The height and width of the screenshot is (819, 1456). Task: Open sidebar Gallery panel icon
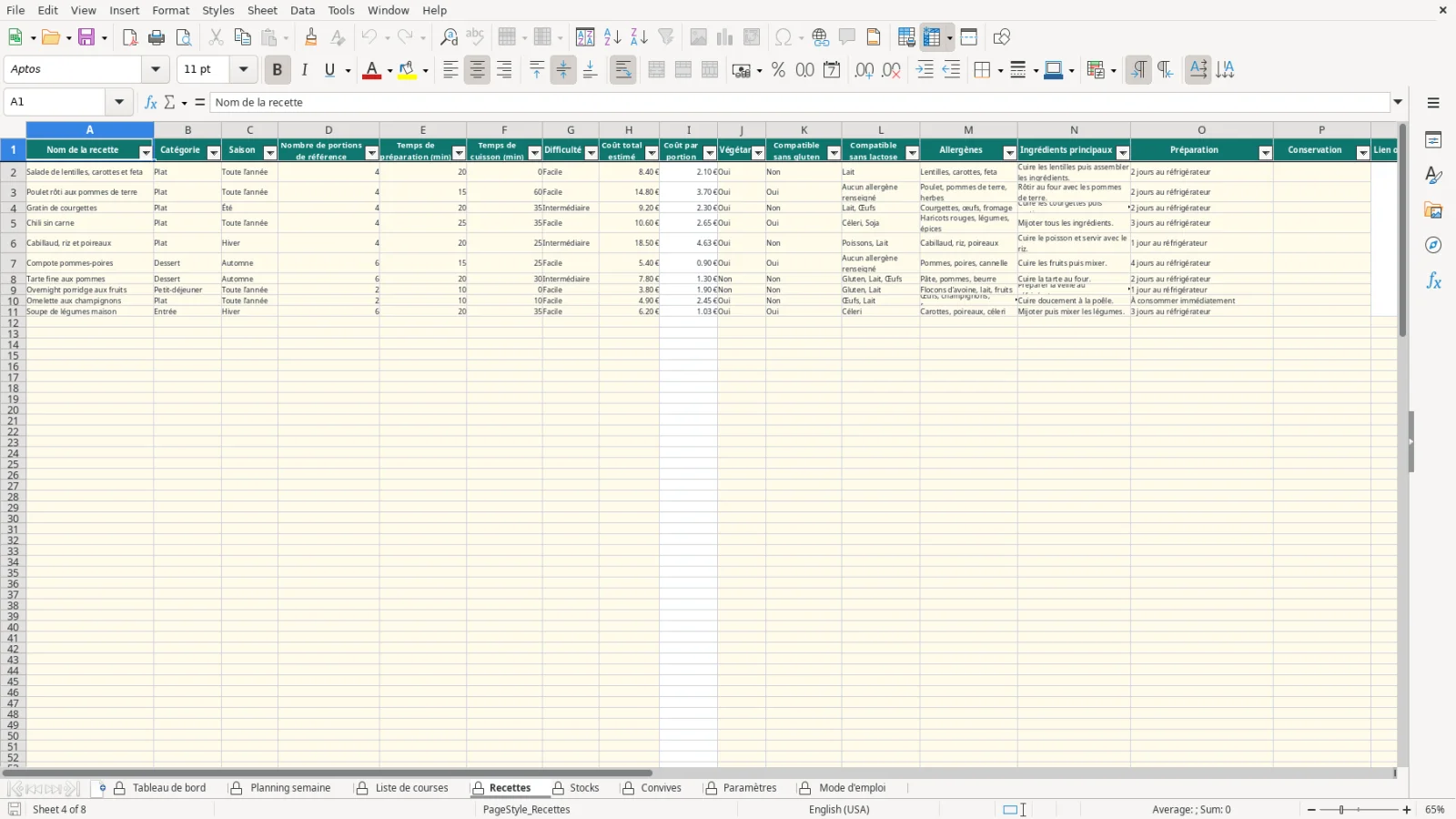pyautogui.click(x=1433, y=210)
